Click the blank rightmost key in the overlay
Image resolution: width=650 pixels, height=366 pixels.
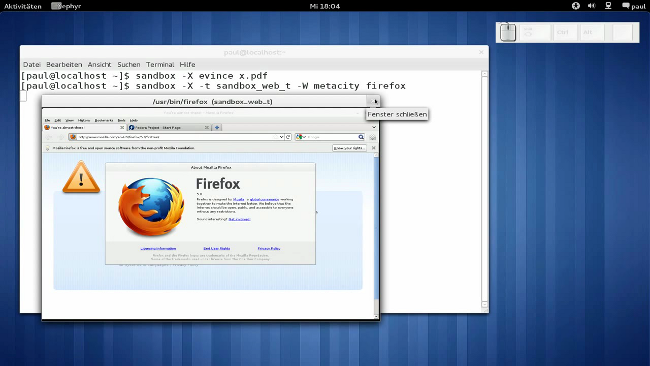coord(623,32)
